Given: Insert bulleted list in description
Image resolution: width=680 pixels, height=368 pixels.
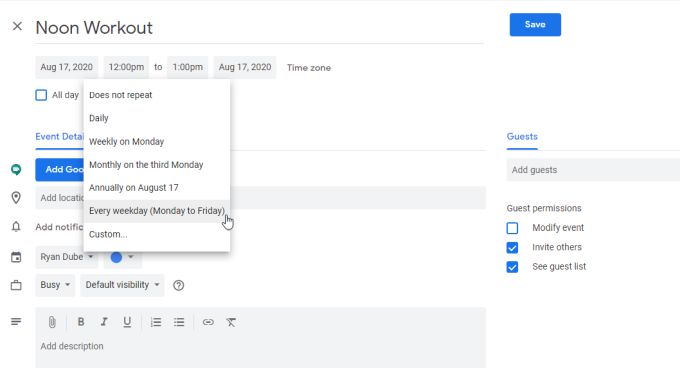Looking at the screenshot, I should (x=179, y=322).
